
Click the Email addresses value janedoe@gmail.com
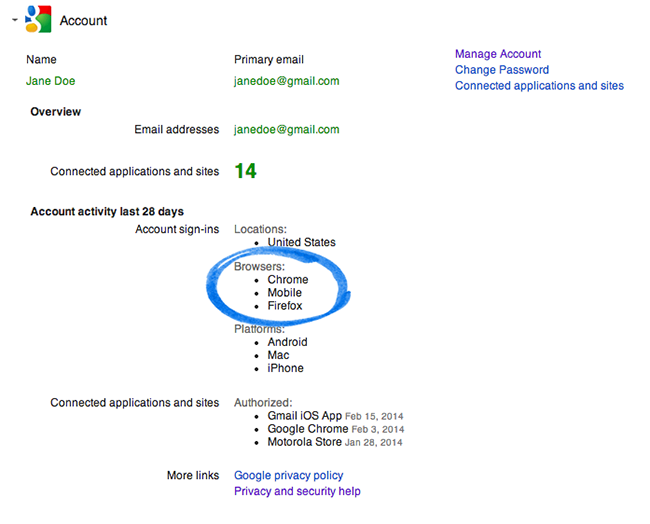tap(286, 129)
